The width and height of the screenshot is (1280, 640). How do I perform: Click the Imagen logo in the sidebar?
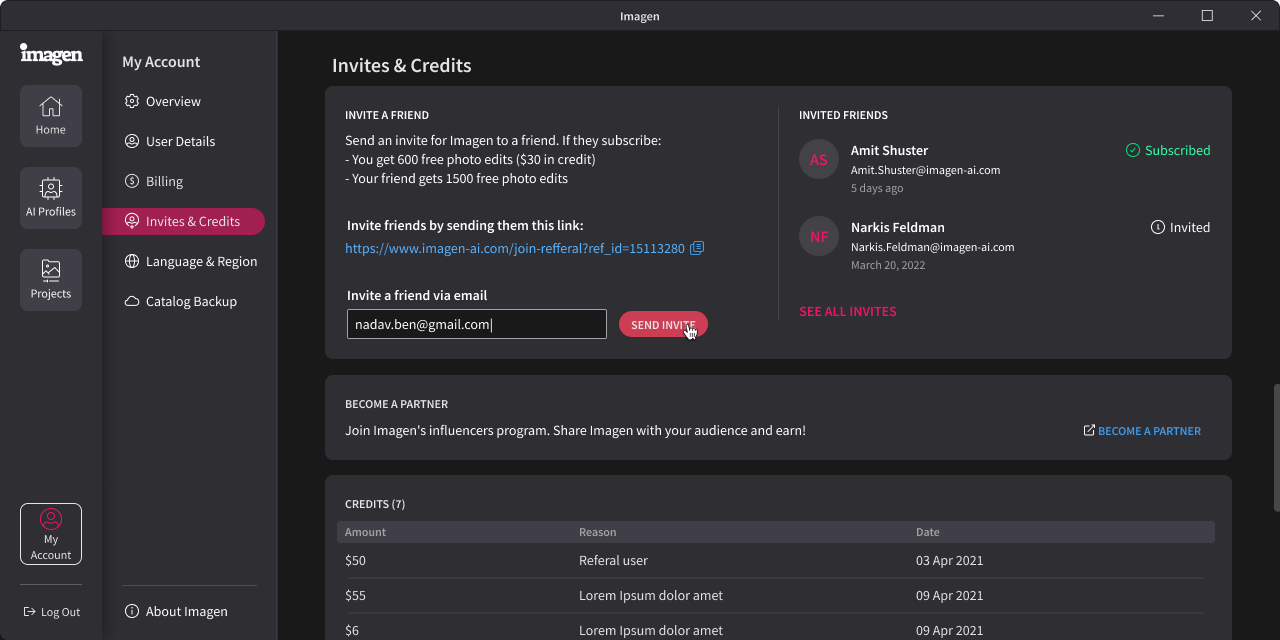coord(51,54)
